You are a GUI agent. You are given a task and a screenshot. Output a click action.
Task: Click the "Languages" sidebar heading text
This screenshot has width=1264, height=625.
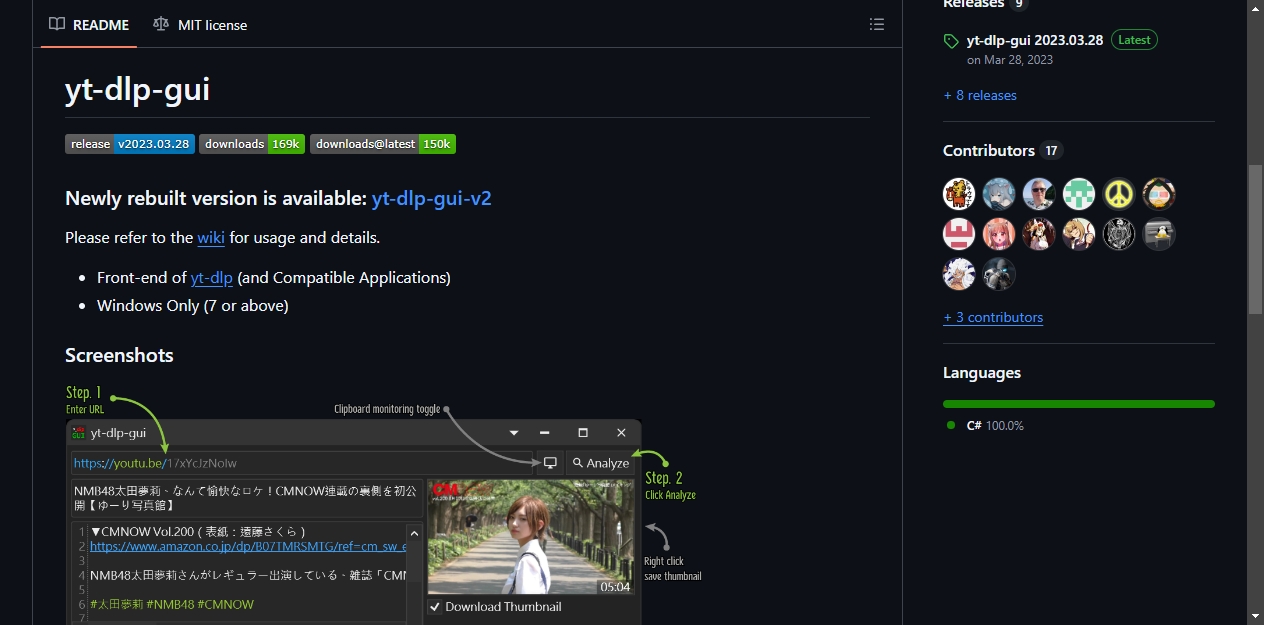point(982,373)
